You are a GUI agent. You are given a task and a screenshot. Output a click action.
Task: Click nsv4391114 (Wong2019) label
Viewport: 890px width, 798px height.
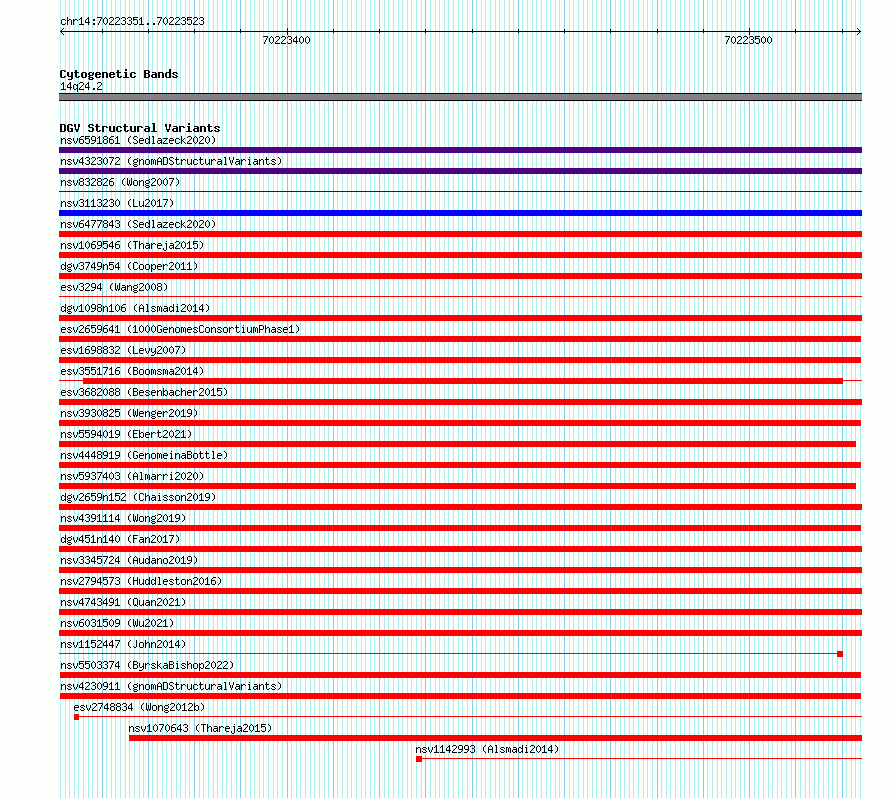click(x=123, y=518)
